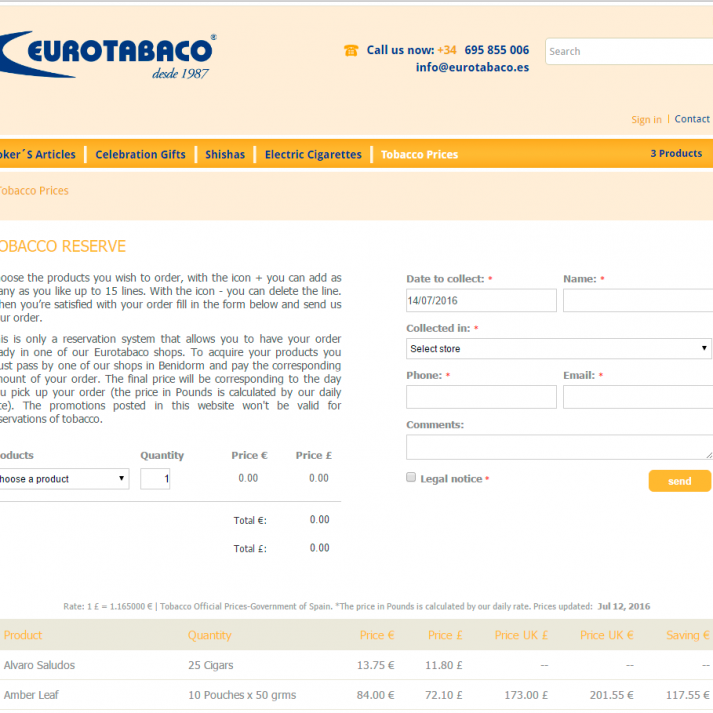Click the Quantity field showing 1

[155, 479]
